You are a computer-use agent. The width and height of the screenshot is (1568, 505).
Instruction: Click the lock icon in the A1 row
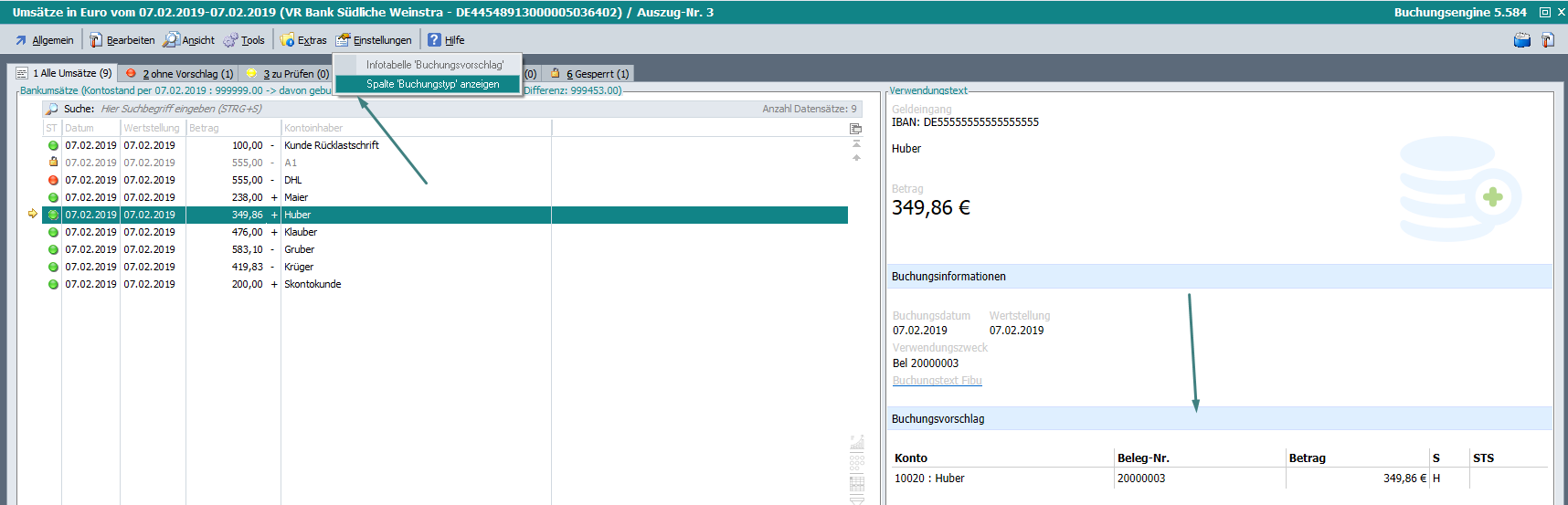53,163
